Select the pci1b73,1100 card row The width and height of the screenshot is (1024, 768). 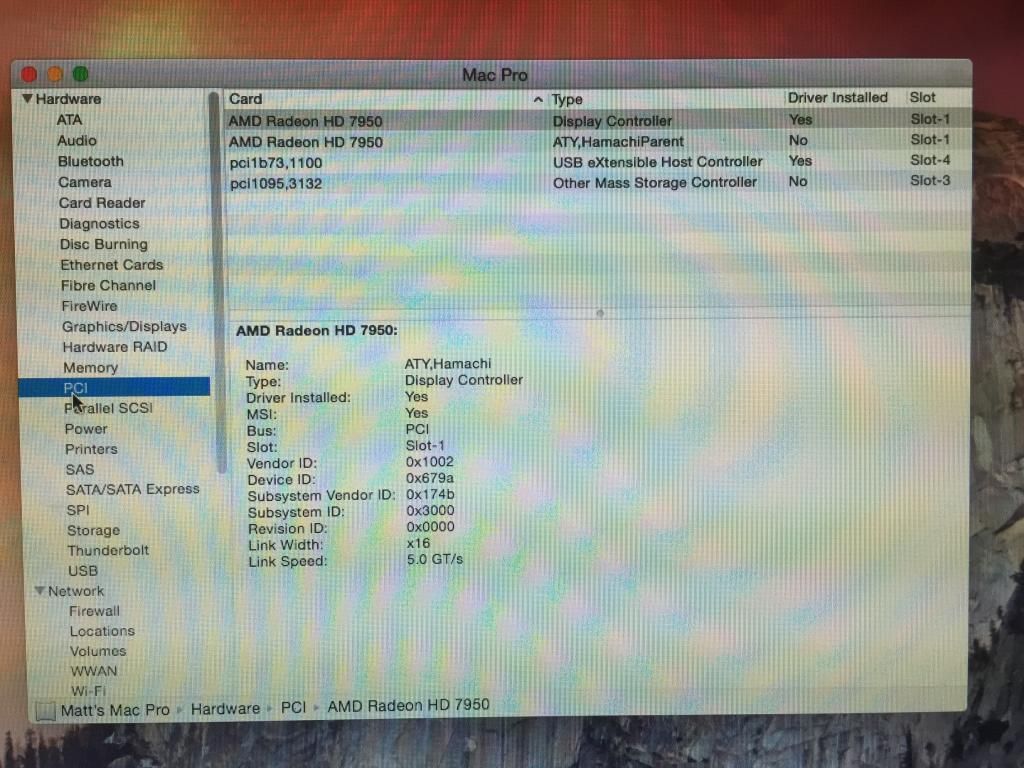(597, 162)
